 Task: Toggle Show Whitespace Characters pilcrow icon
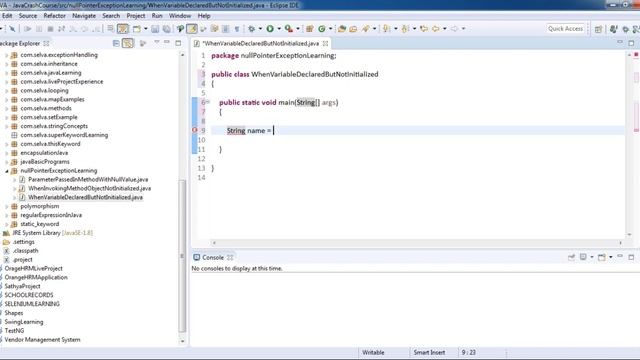[237, 29]
